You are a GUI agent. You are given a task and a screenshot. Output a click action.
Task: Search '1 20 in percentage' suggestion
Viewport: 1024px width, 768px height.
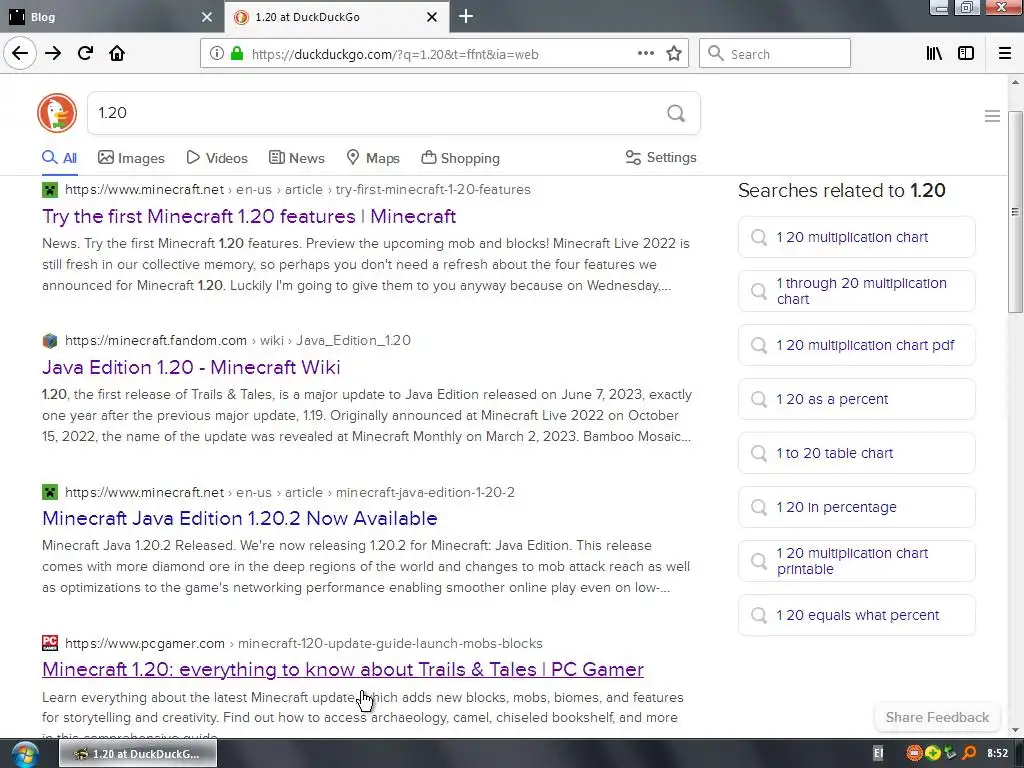tap(857, 507)
